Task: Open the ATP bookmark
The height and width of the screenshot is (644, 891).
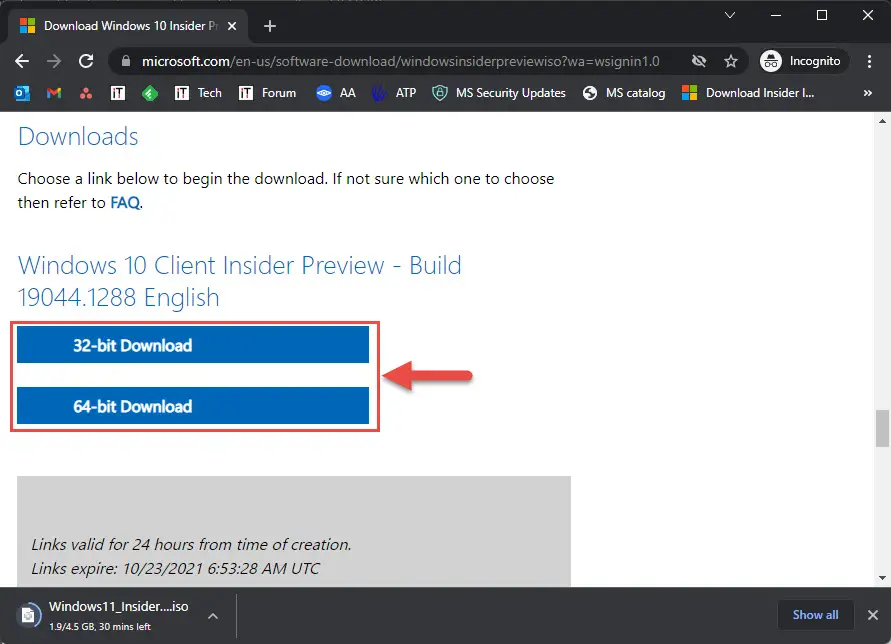Action: (x=394, y=93)
